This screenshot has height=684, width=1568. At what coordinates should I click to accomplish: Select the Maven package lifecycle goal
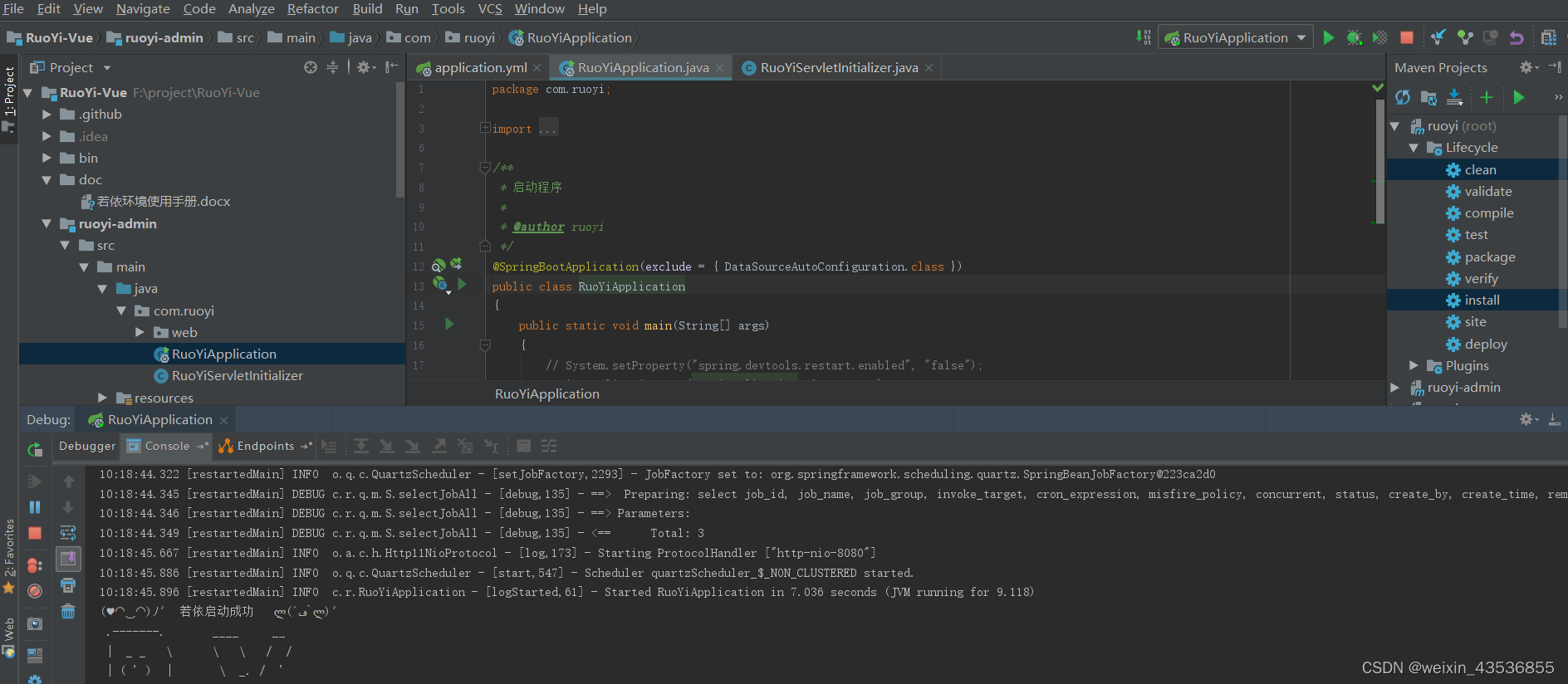(x=1490, y=256)
